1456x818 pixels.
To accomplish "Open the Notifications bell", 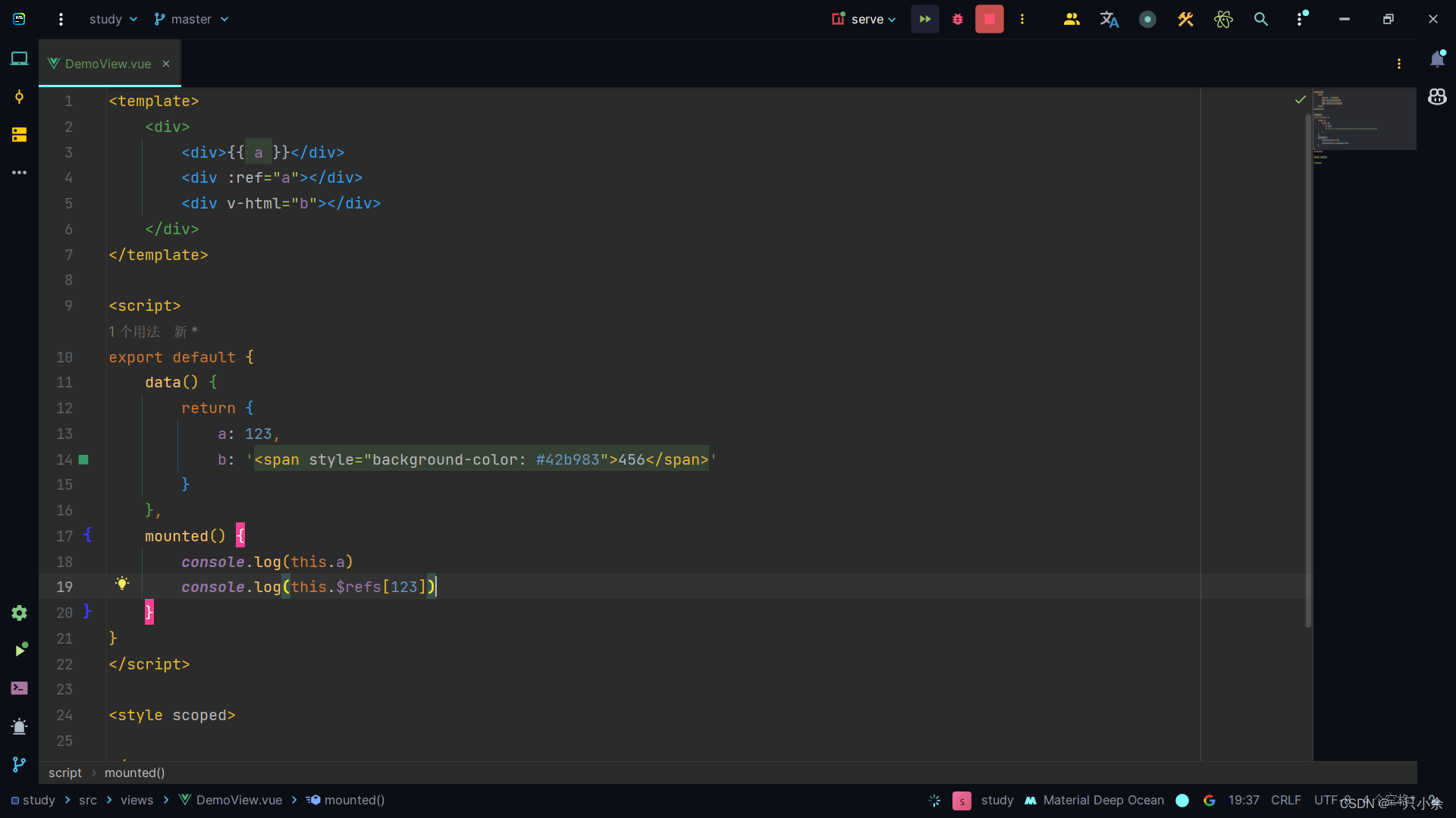I will tap(1437, 59).
